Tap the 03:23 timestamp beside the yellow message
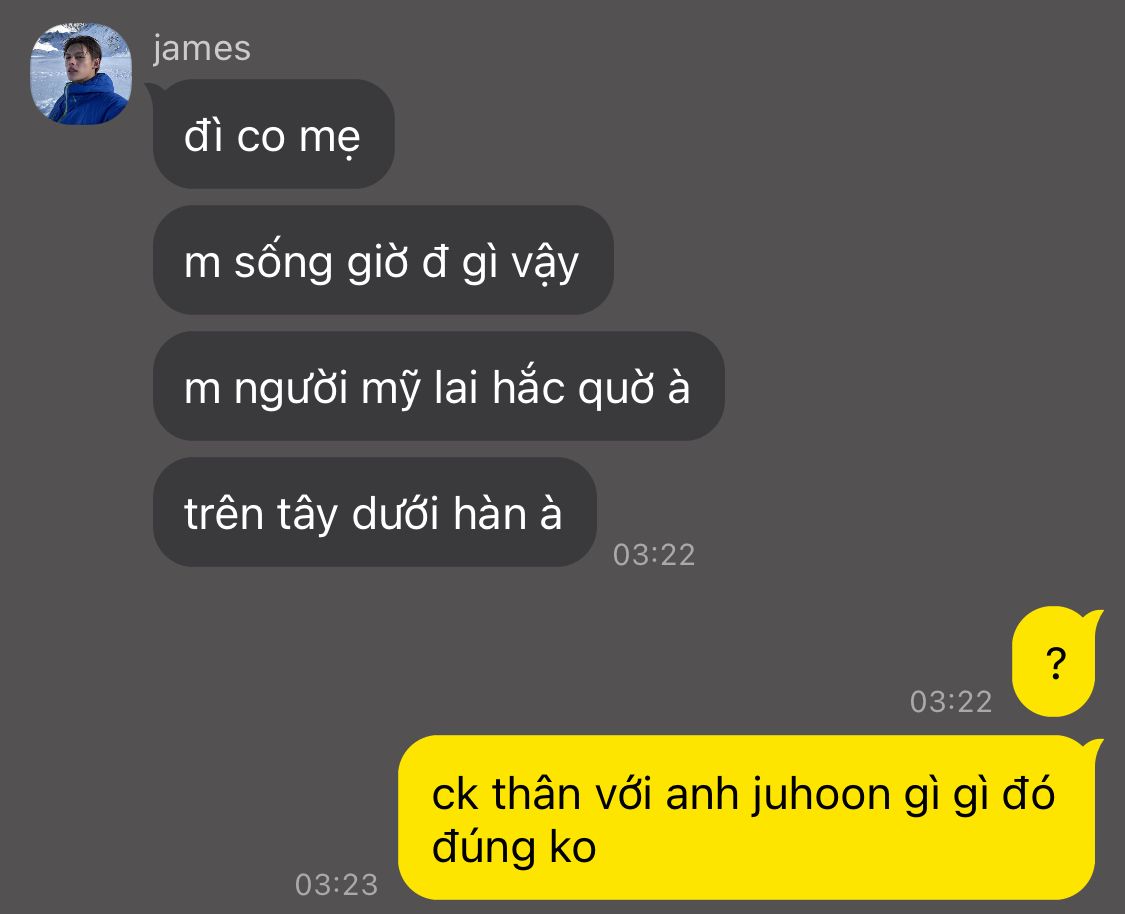Screen dimensions: 1125x914 tap(336, 885)
